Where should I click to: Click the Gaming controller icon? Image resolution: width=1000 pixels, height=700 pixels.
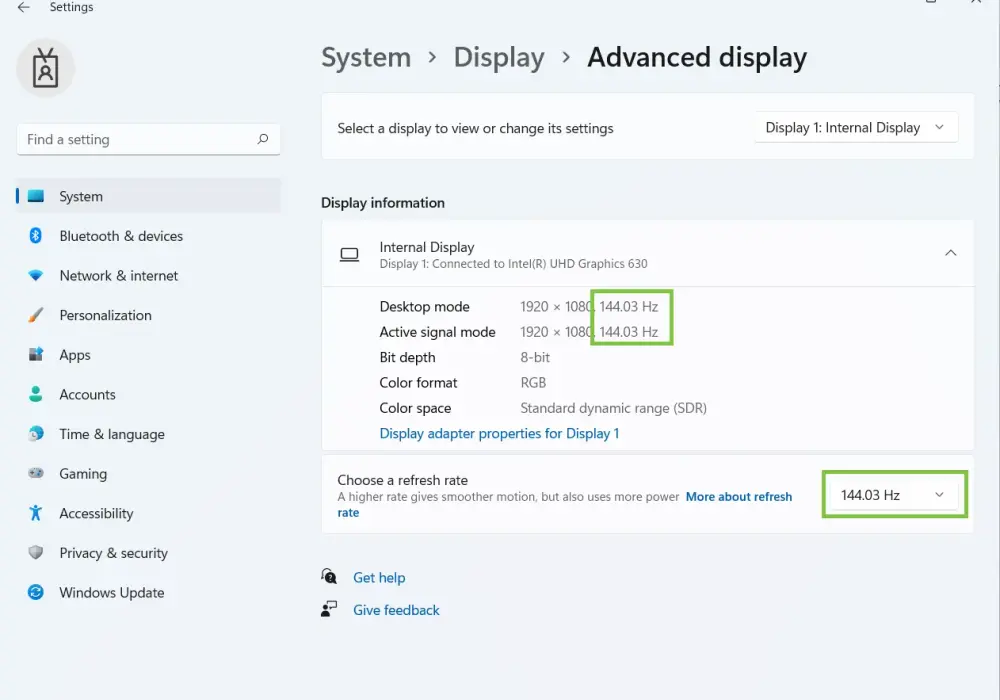(x=36, y=473)
